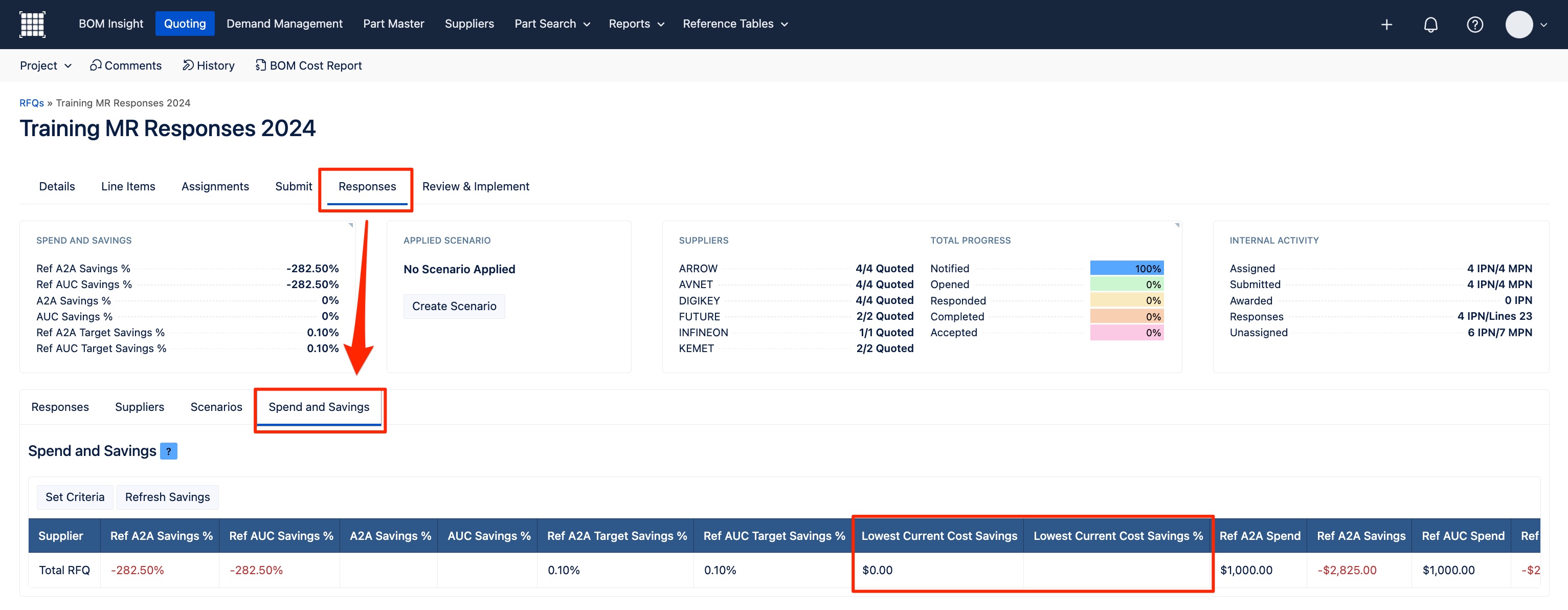Select the Suppliers sub-tab
Image resolution: width=1568 pixels, height=610 pixels.
[x=140, y=407]
